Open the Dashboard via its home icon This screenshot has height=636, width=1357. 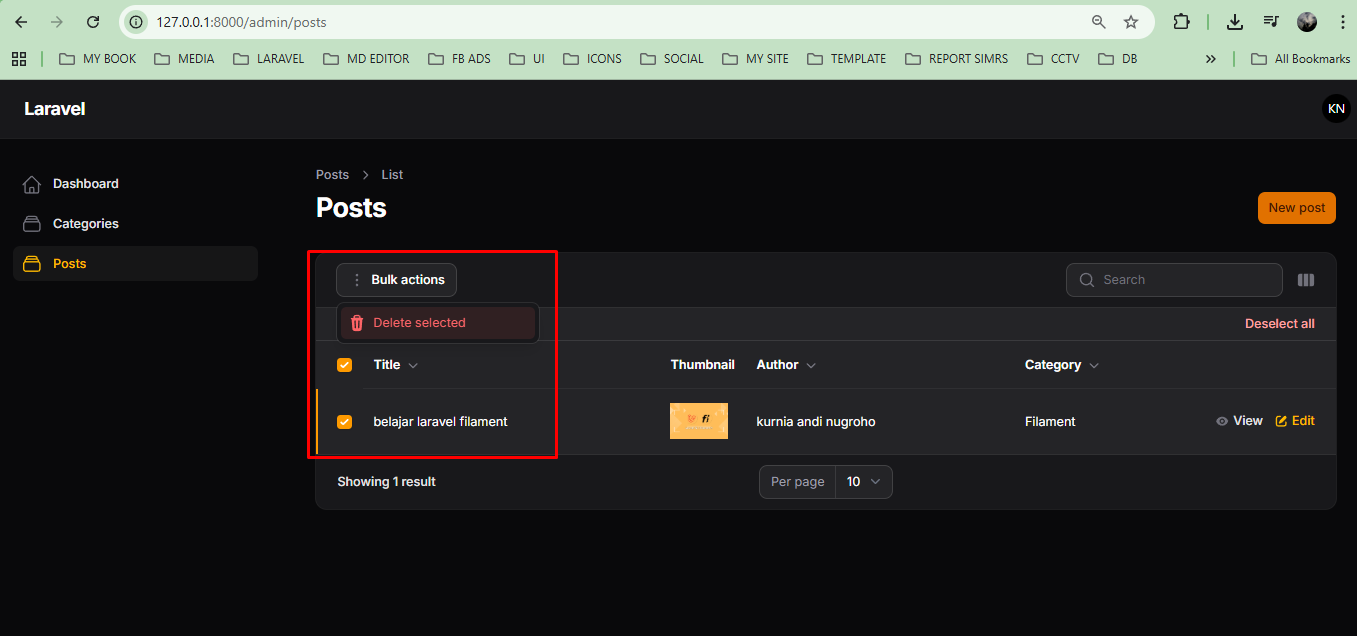tap(31, 183)
